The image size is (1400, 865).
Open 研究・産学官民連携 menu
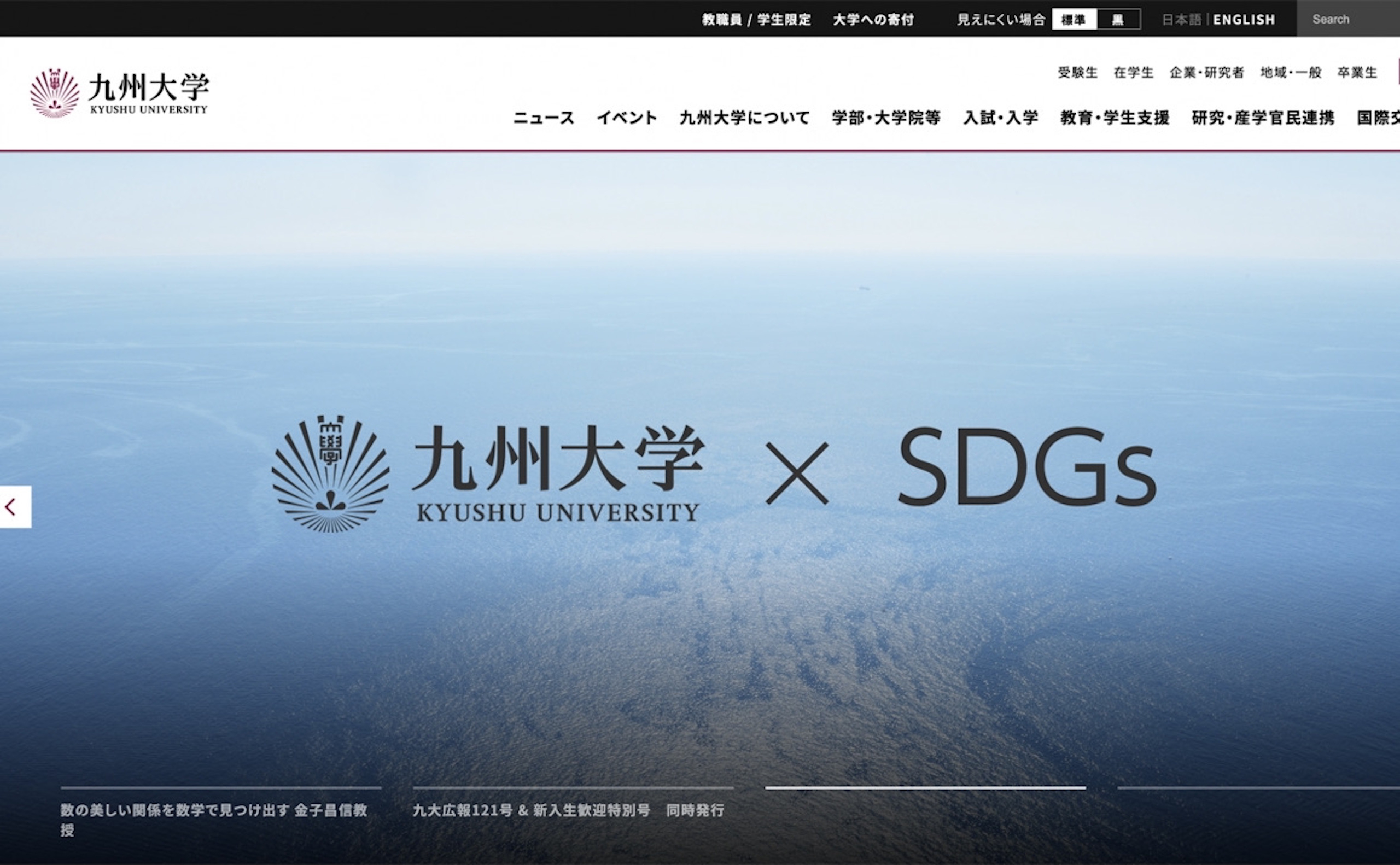click(1263, 118)
